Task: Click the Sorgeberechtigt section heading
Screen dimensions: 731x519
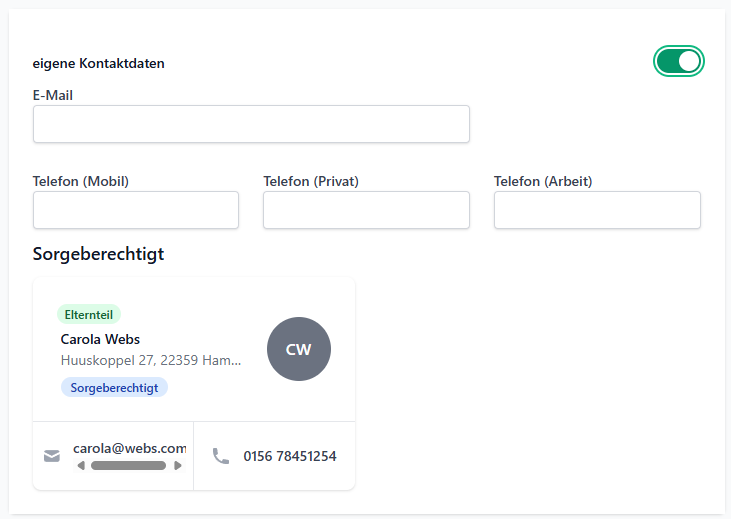Action: pos(98,254)
